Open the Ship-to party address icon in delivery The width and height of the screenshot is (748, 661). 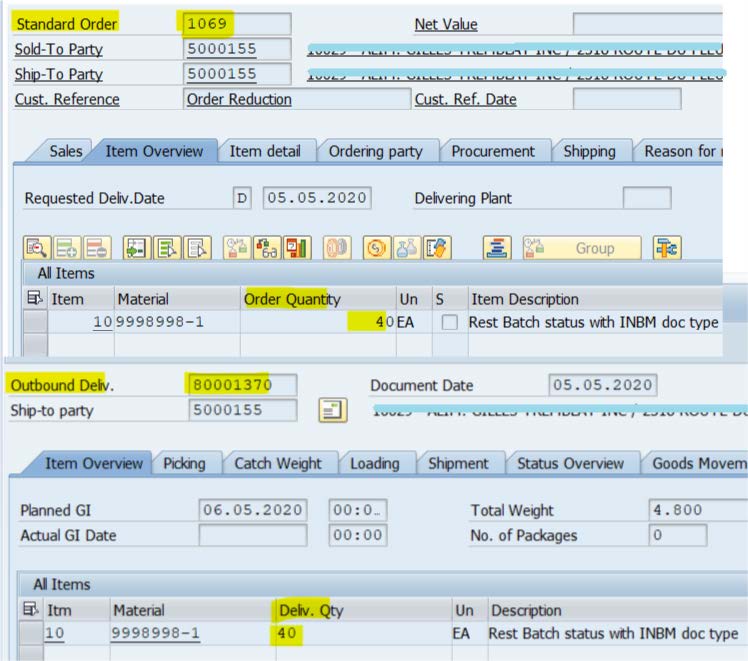(x=332, y=410)
